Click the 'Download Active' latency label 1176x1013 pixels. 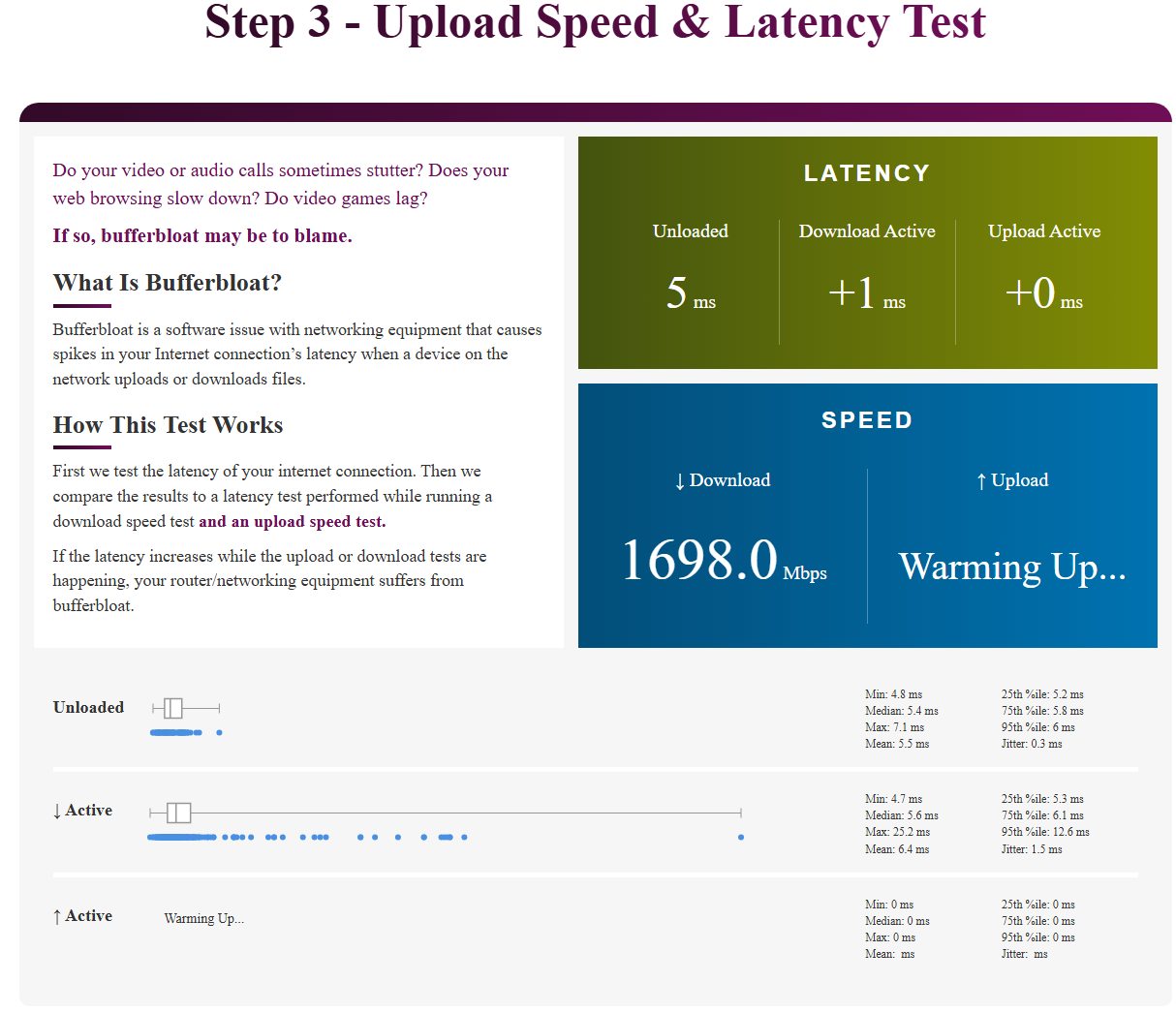[x=867, y=231]
